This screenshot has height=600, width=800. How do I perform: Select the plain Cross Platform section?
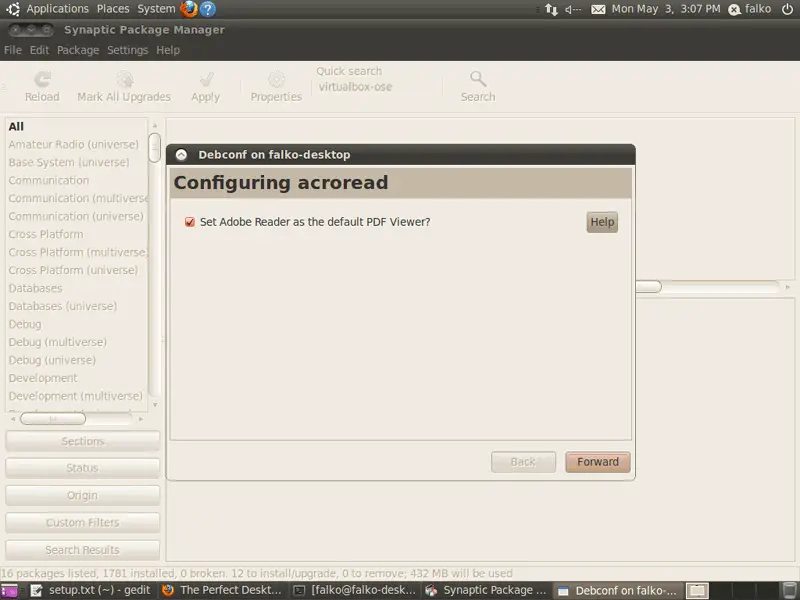click(77, 234)
